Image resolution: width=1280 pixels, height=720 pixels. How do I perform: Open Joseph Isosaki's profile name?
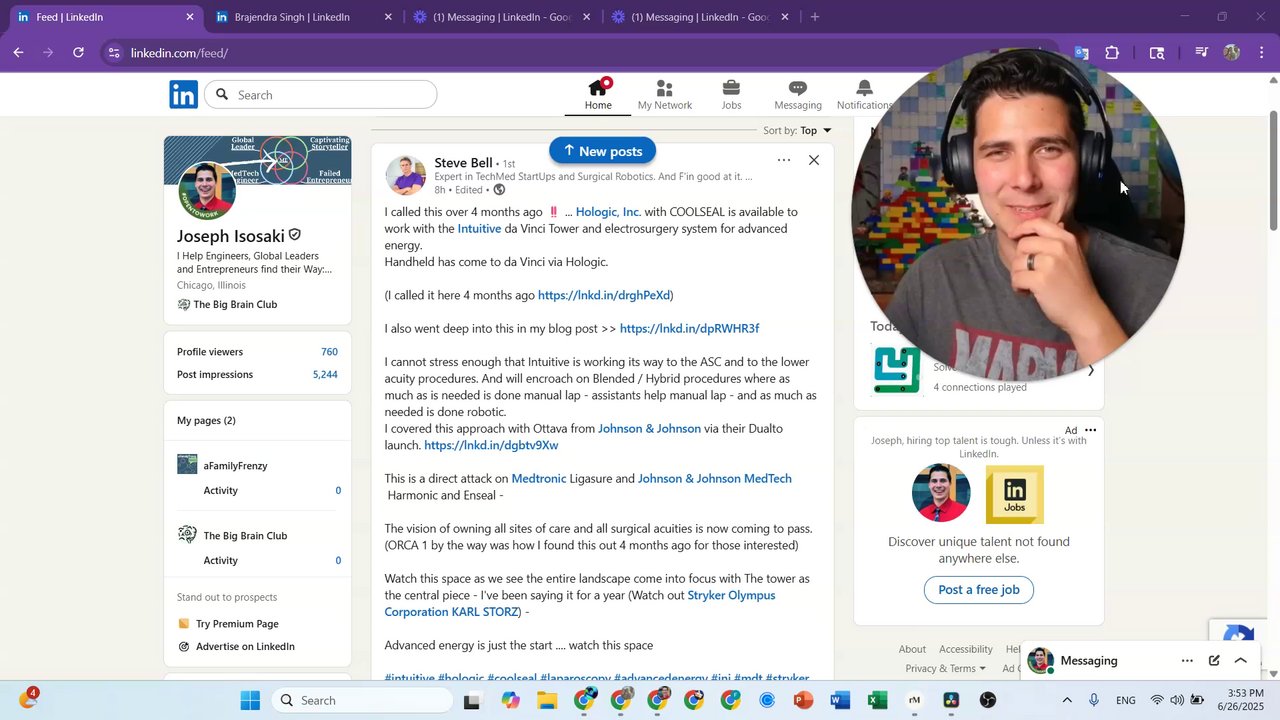coord(231,236)
